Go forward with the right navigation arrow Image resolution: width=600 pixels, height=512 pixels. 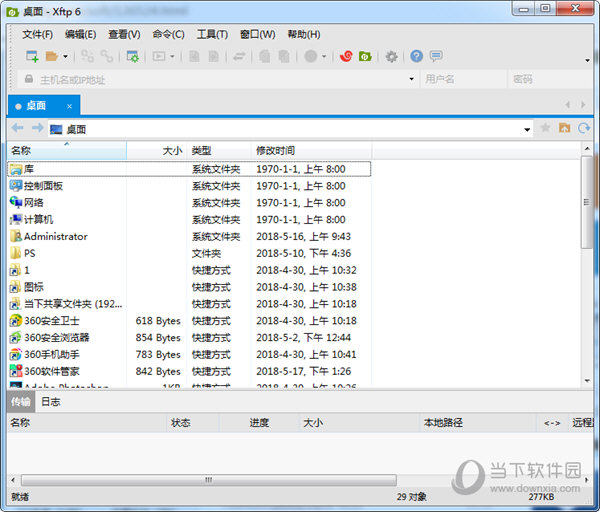click(37, 128)
